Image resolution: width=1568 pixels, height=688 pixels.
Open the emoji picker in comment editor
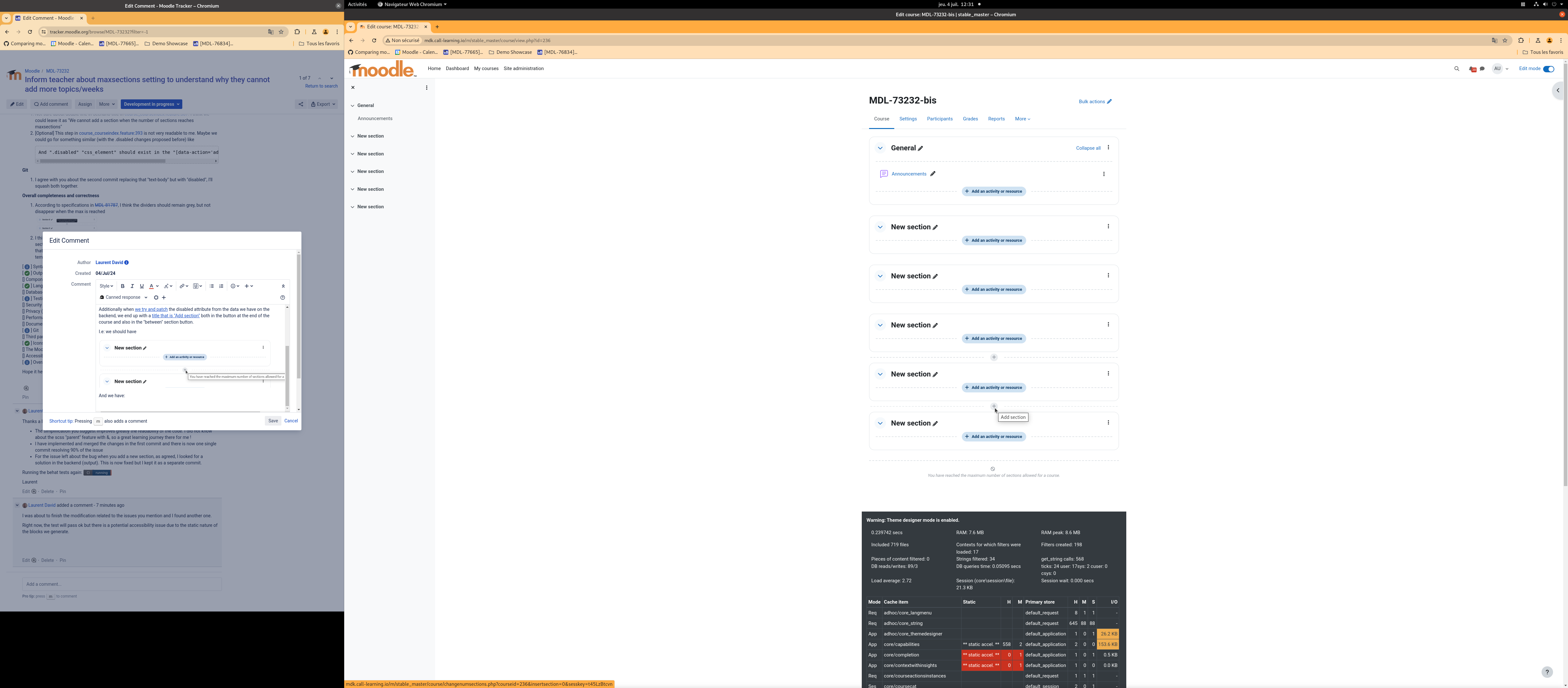(x=235, y=286)
